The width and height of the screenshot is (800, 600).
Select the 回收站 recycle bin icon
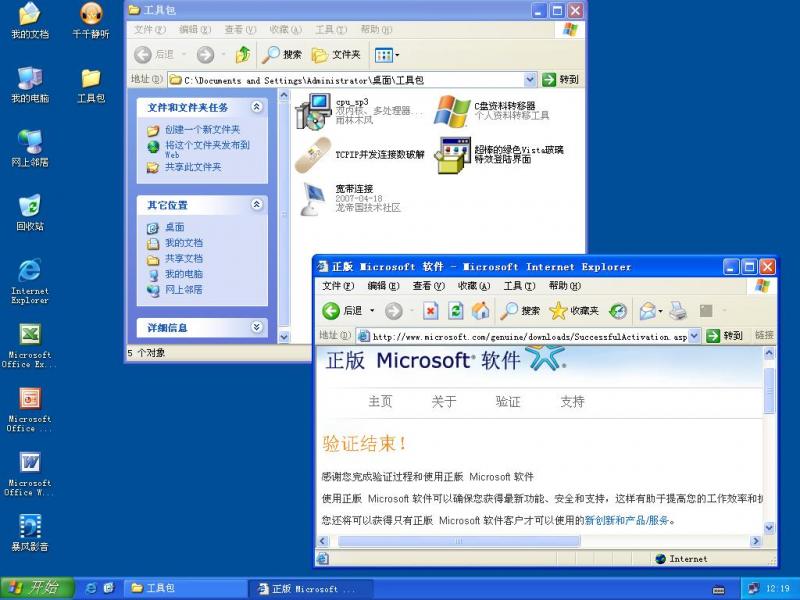tap(30, 212)
